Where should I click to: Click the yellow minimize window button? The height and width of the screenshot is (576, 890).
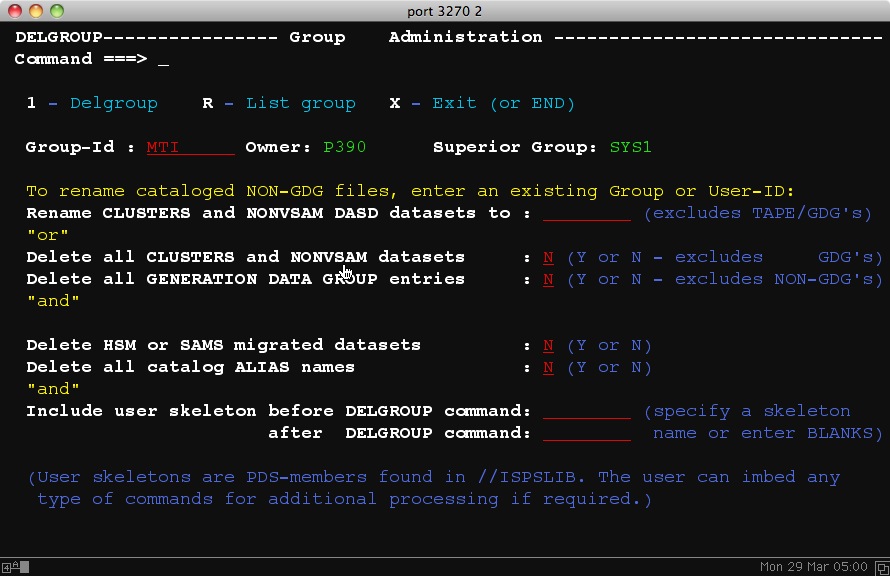pos(36,11)
